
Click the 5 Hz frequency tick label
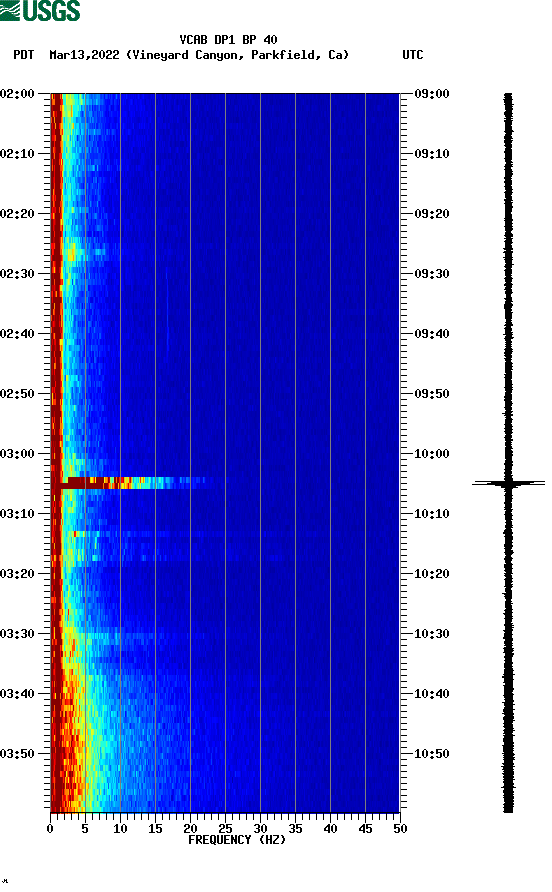85,829
